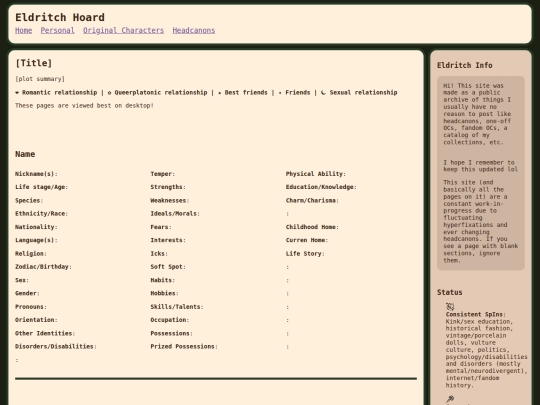Click the Curren Home: label
Viewport: 540px width, 405px height.
tap(307, 240)
